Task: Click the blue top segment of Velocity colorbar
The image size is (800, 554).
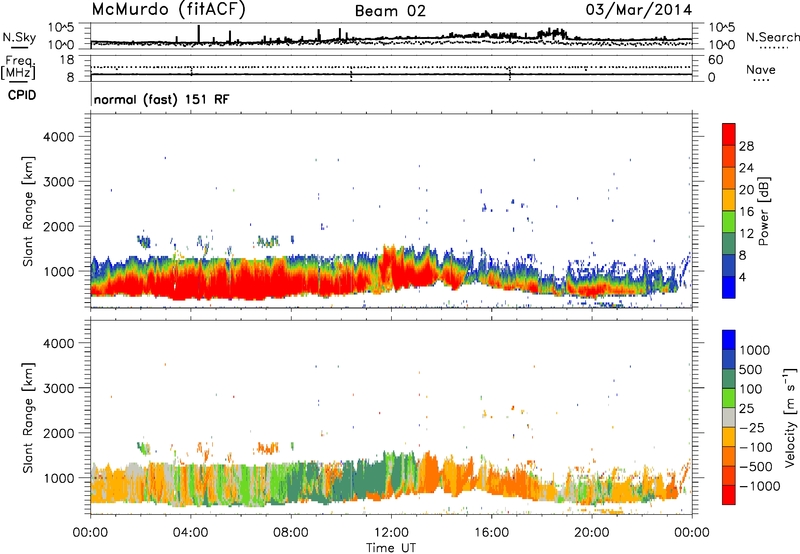Action: click(x=729, y=340)
